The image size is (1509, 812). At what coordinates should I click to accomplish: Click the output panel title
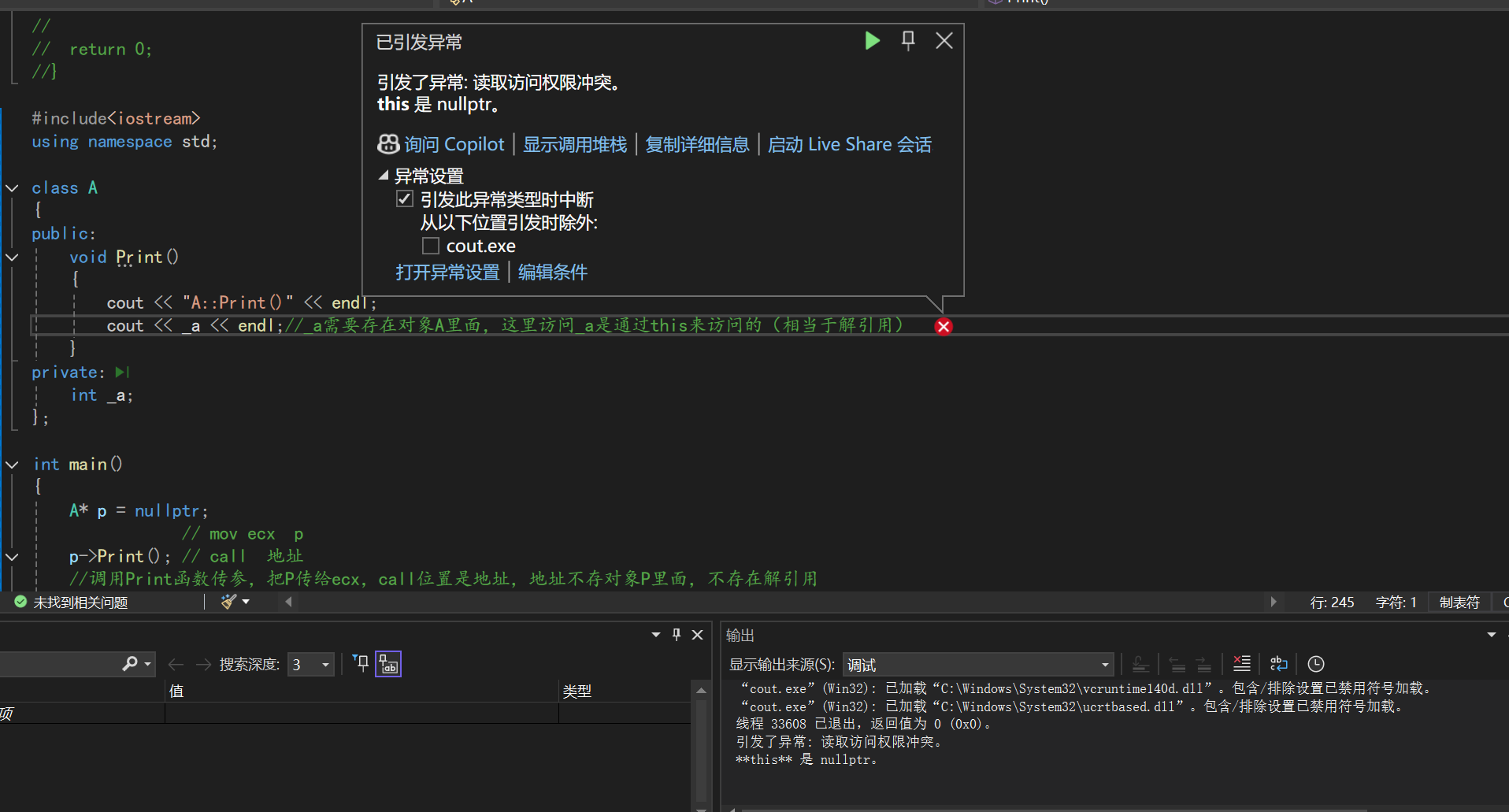(740, 635)
